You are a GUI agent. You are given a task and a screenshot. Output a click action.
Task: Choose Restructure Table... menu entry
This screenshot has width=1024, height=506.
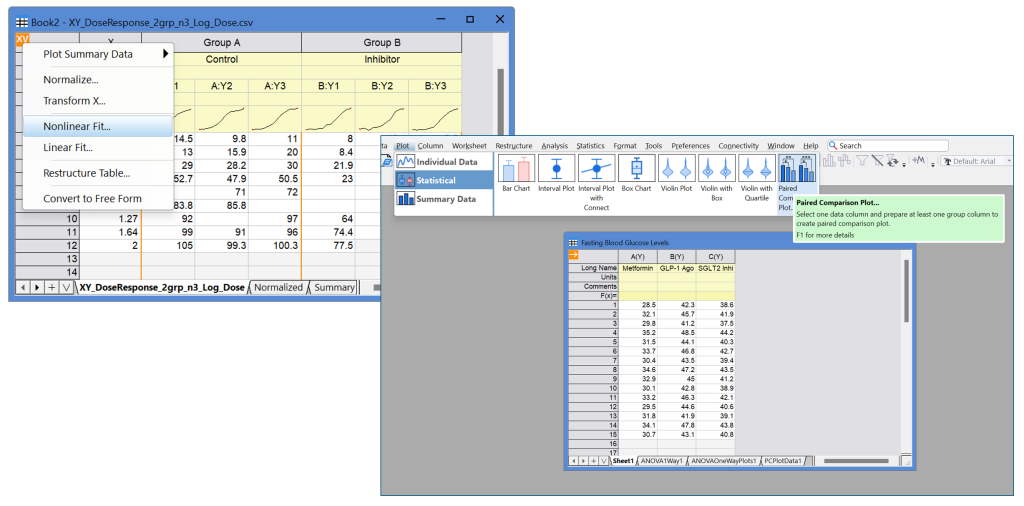click(x=98, y=173)
